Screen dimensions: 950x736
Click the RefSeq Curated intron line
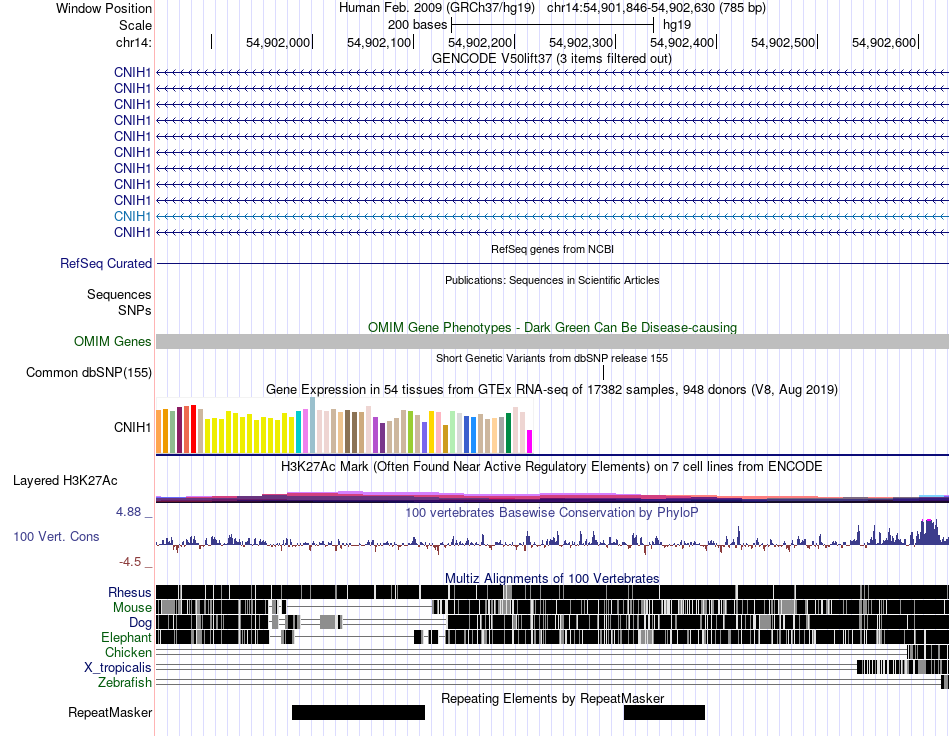552,264
